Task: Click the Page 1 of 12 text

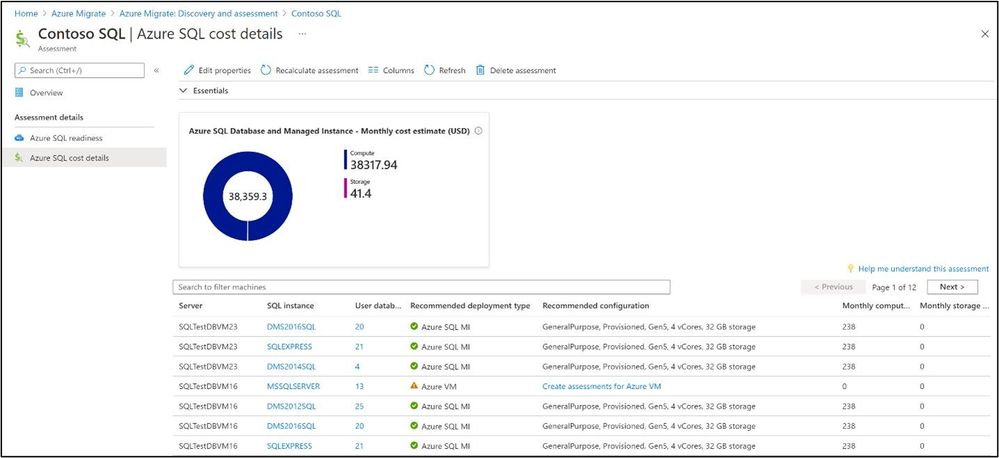Action: pos(894,287)
